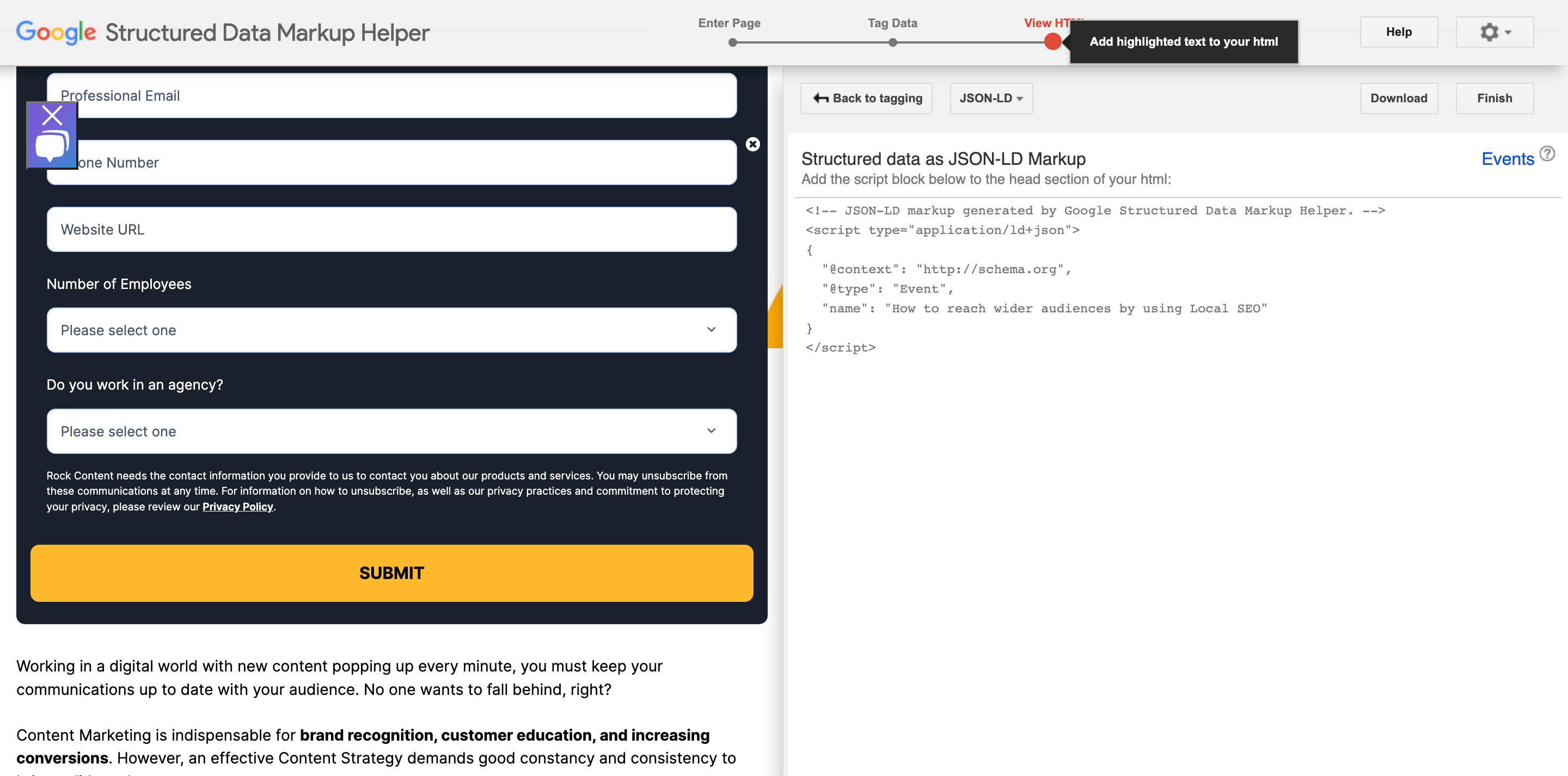1568x776 pixels.
Task: Click the Download button icon
Action: 1398,97
